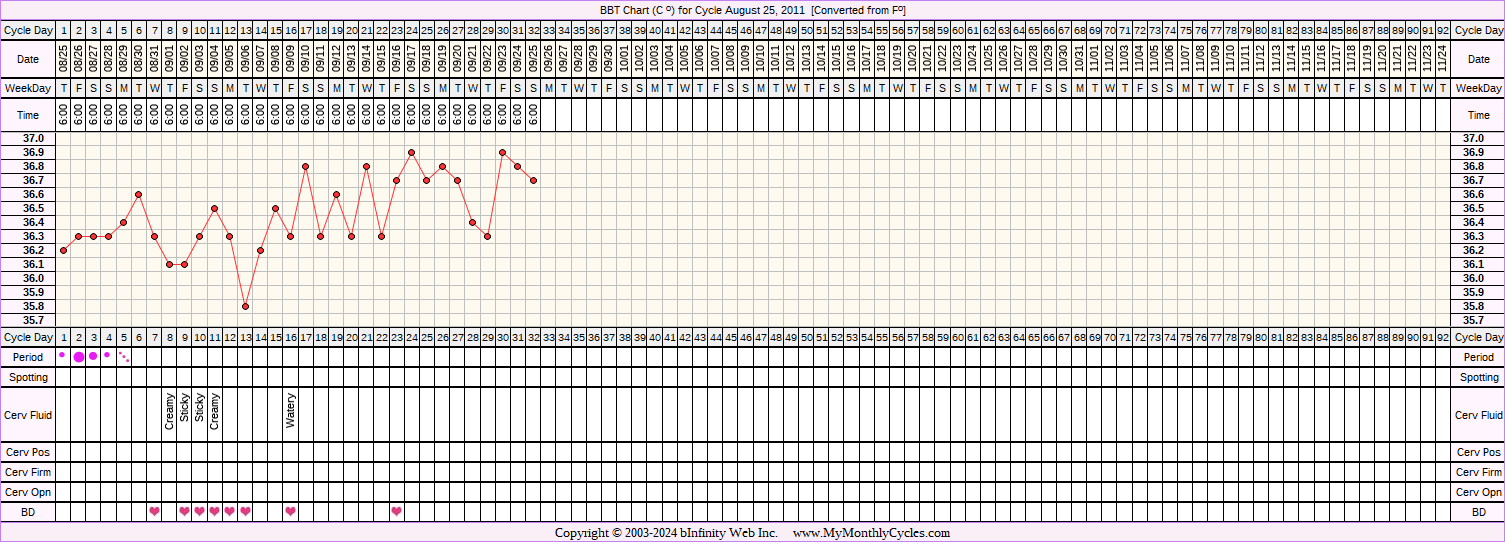Click the left Spotting row label

point(28,377)
